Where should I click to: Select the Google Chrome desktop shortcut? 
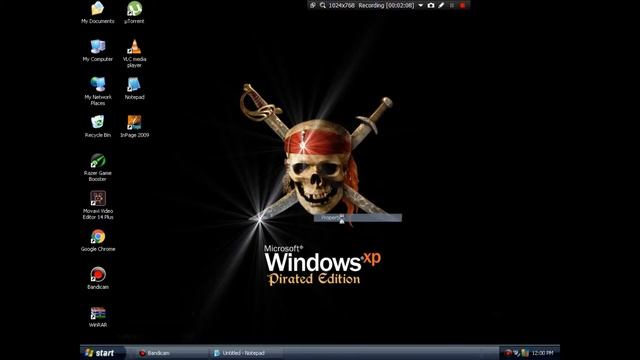click(98, 240)
